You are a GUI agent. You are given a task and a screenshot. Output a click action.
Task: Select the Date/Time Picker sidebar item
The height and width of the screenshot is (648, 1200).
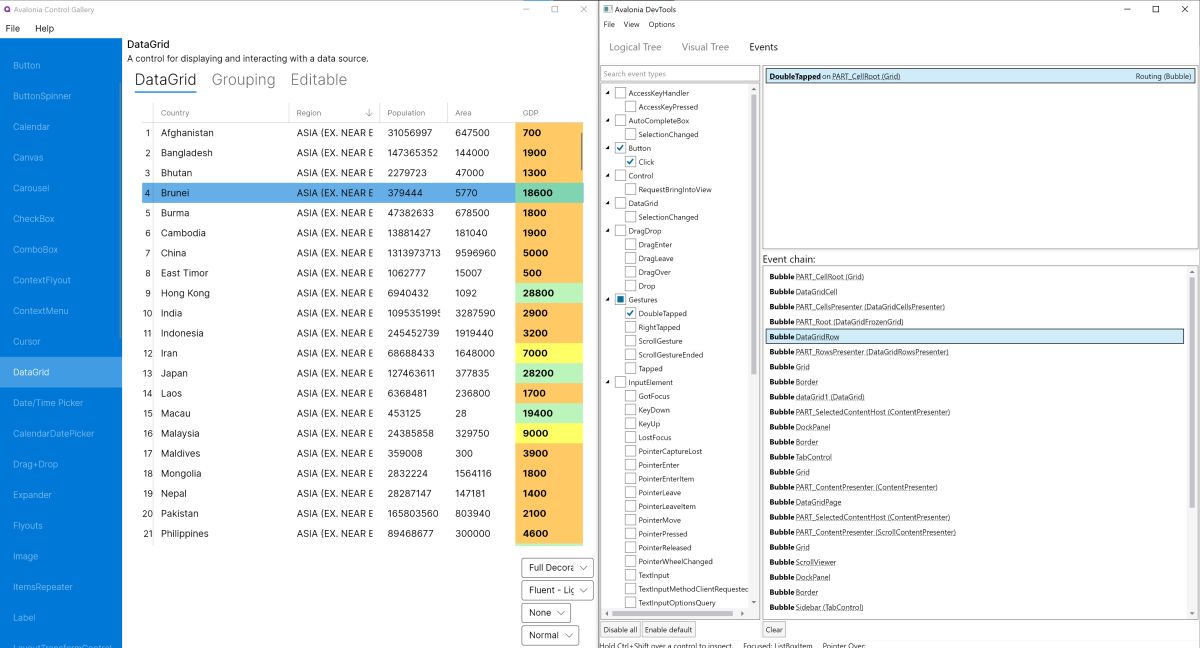(61, 403)
